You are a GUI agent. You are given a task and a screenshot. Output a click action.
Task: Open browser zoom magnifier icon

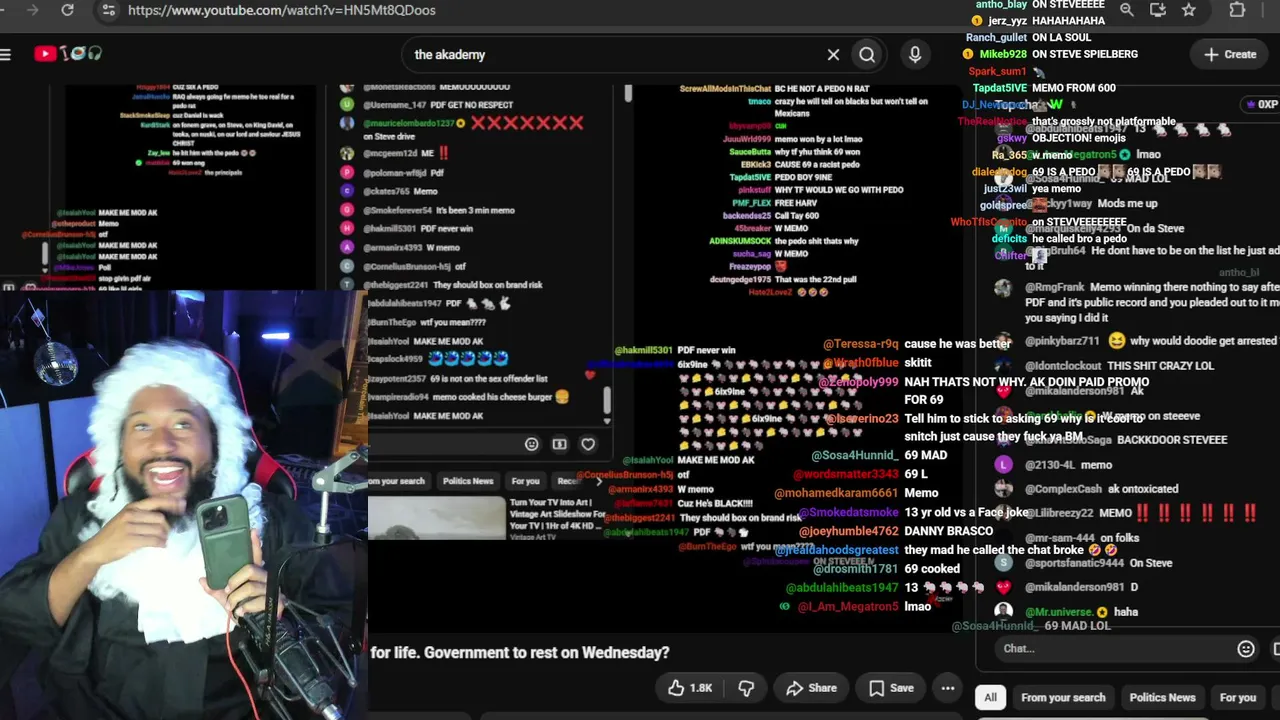[x=1127, y=10]
